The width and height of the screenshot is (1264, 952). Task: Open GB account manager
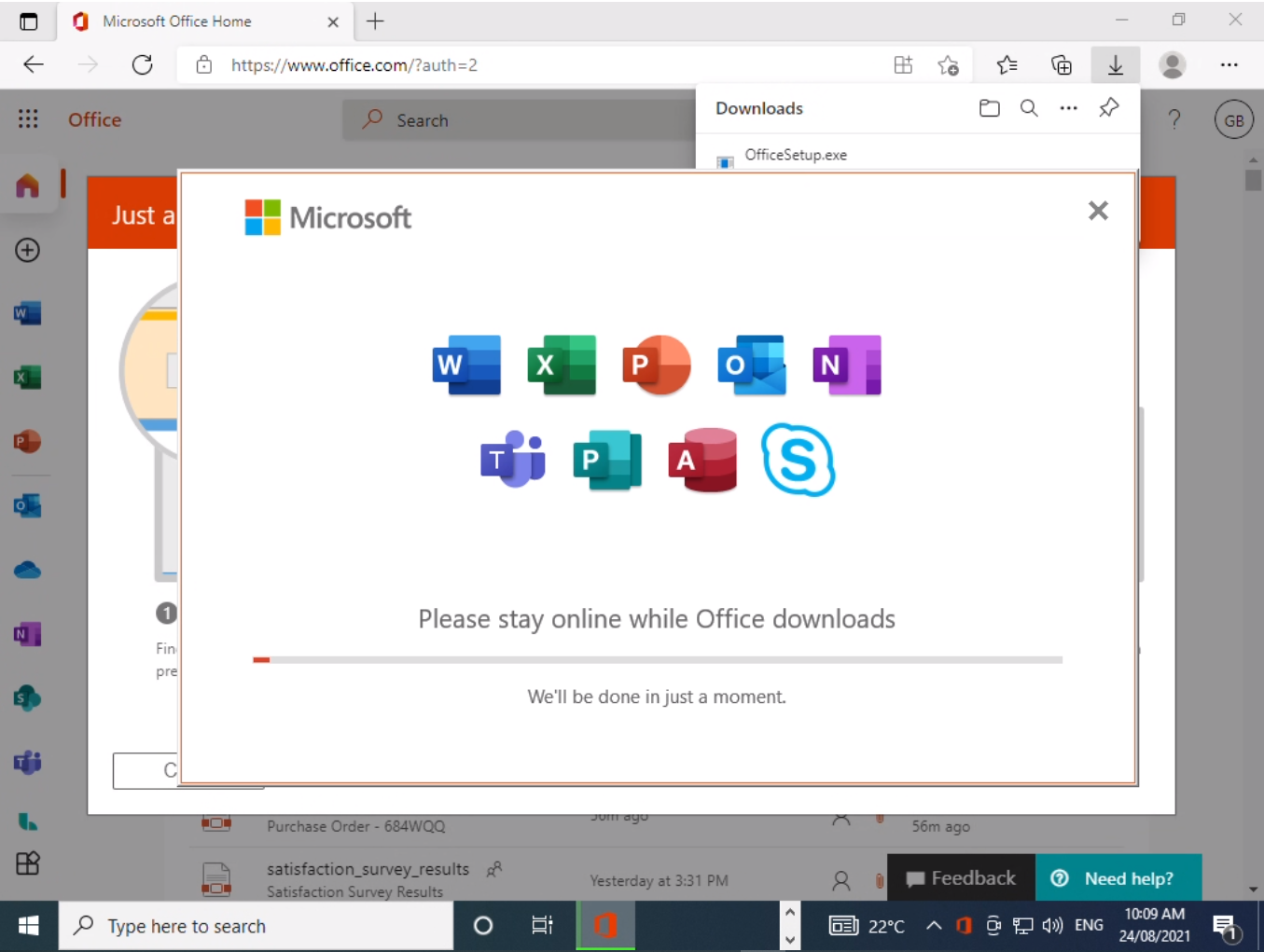pyautogui.click(x=1233, y=119)
